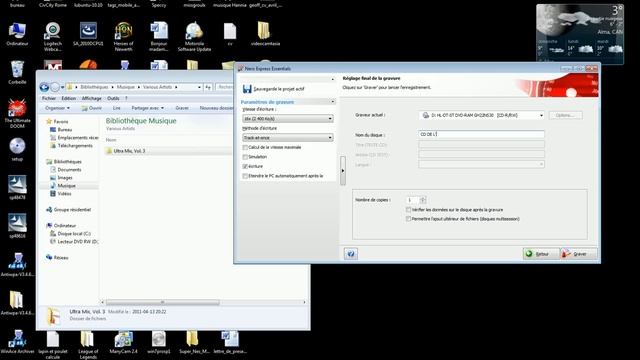
Task: Open the videocamtasia folder on desktop
Action: (x=265, y=33)
